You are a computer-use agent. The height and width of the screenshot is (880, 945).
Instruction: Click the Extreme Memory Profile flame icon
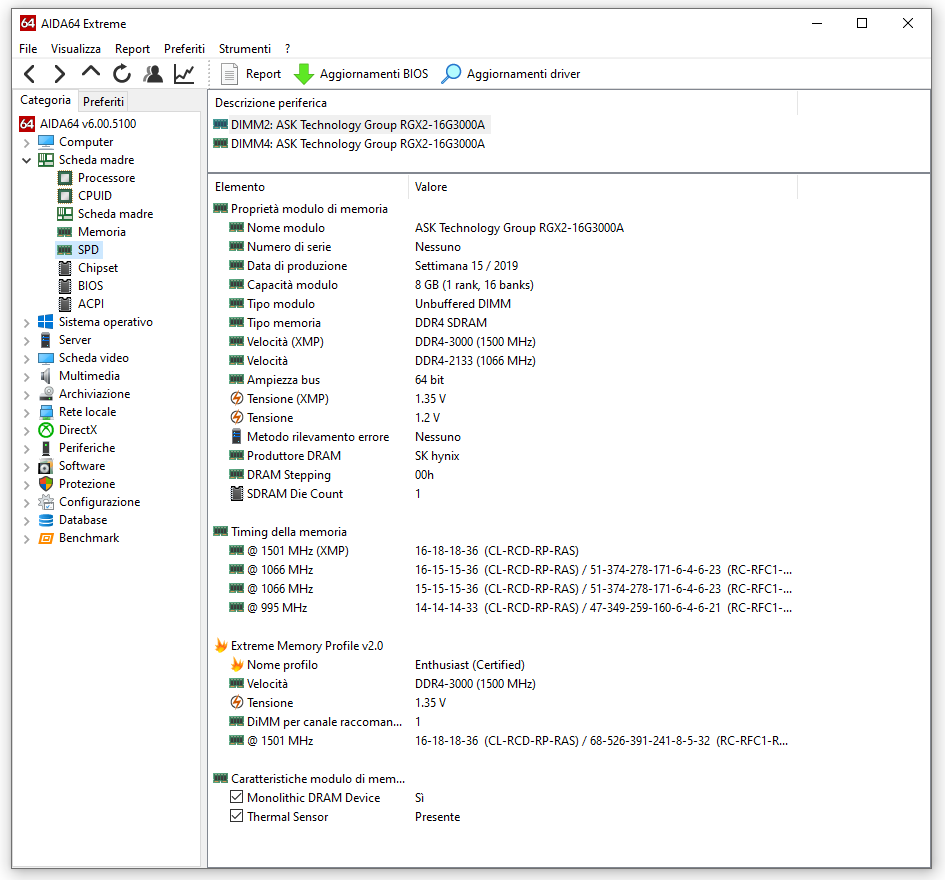click(221, 646)
